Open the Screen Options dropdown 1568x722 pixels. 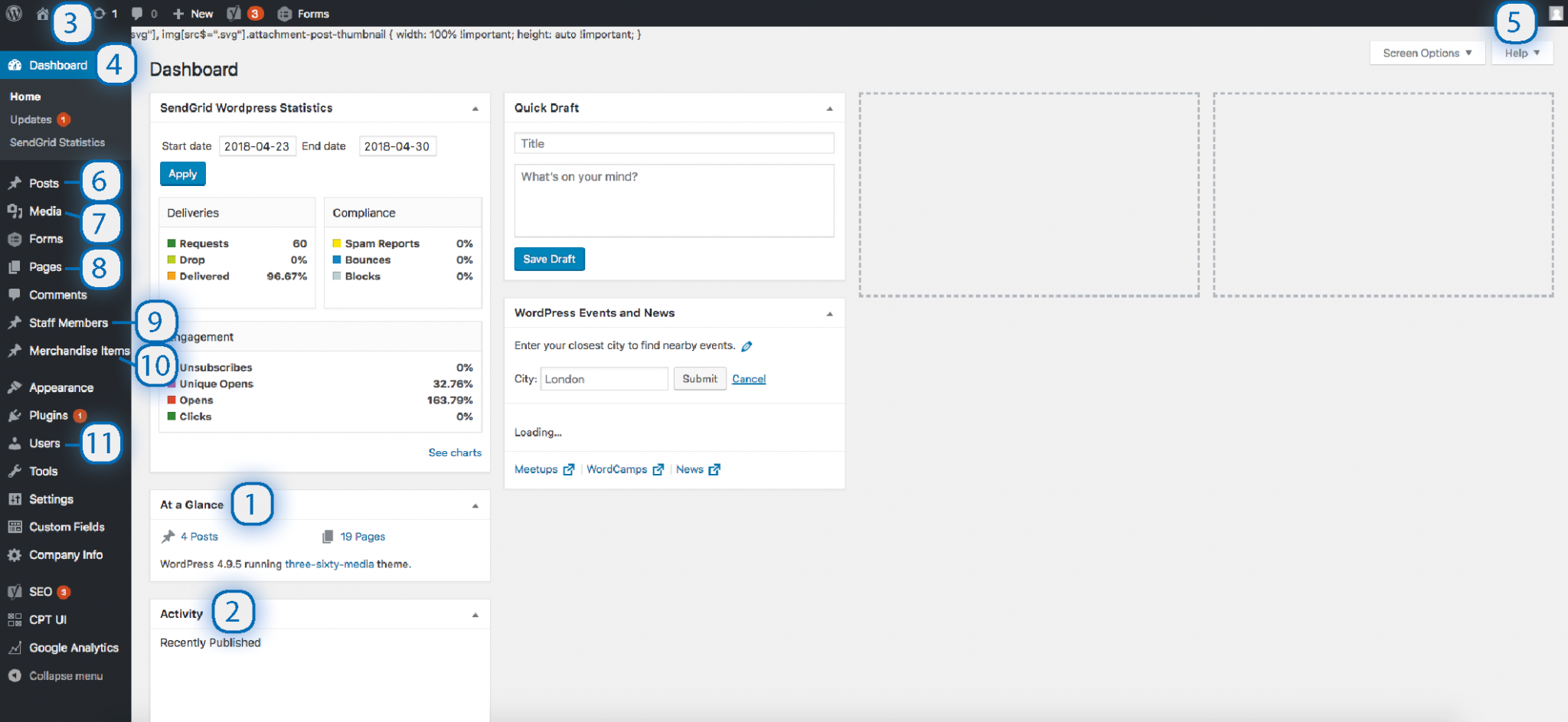tap(1427, 53)
